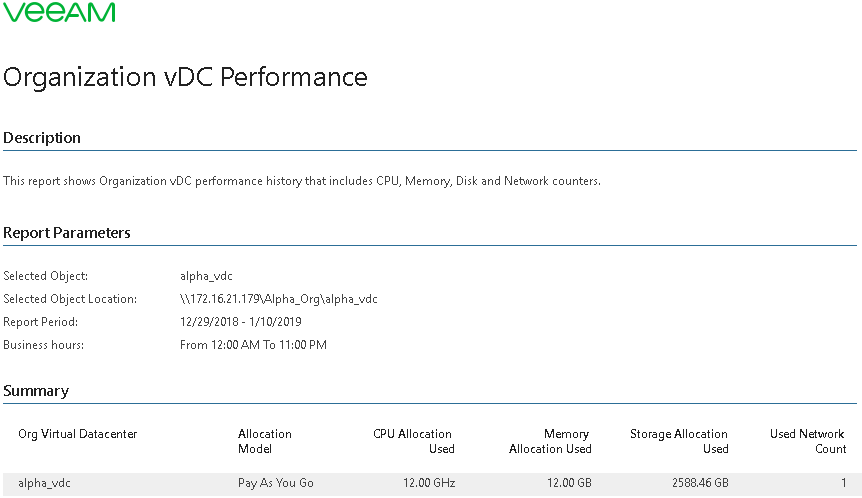Screen dimensions: 862x498
Task: Click the 2588.46 GB storage value
Action: click(x=700, y=484)
